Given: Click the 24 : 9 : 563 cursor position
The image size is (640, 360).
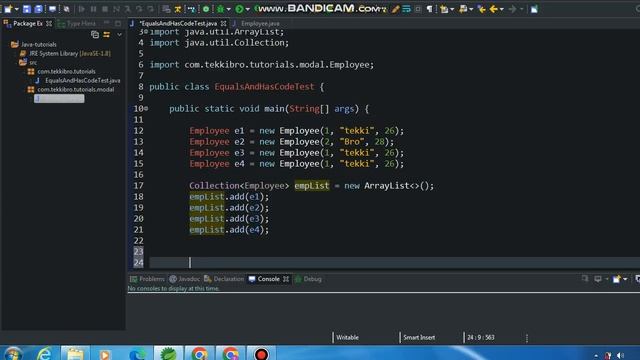Looking at the screenshot, I should point(481,338).
